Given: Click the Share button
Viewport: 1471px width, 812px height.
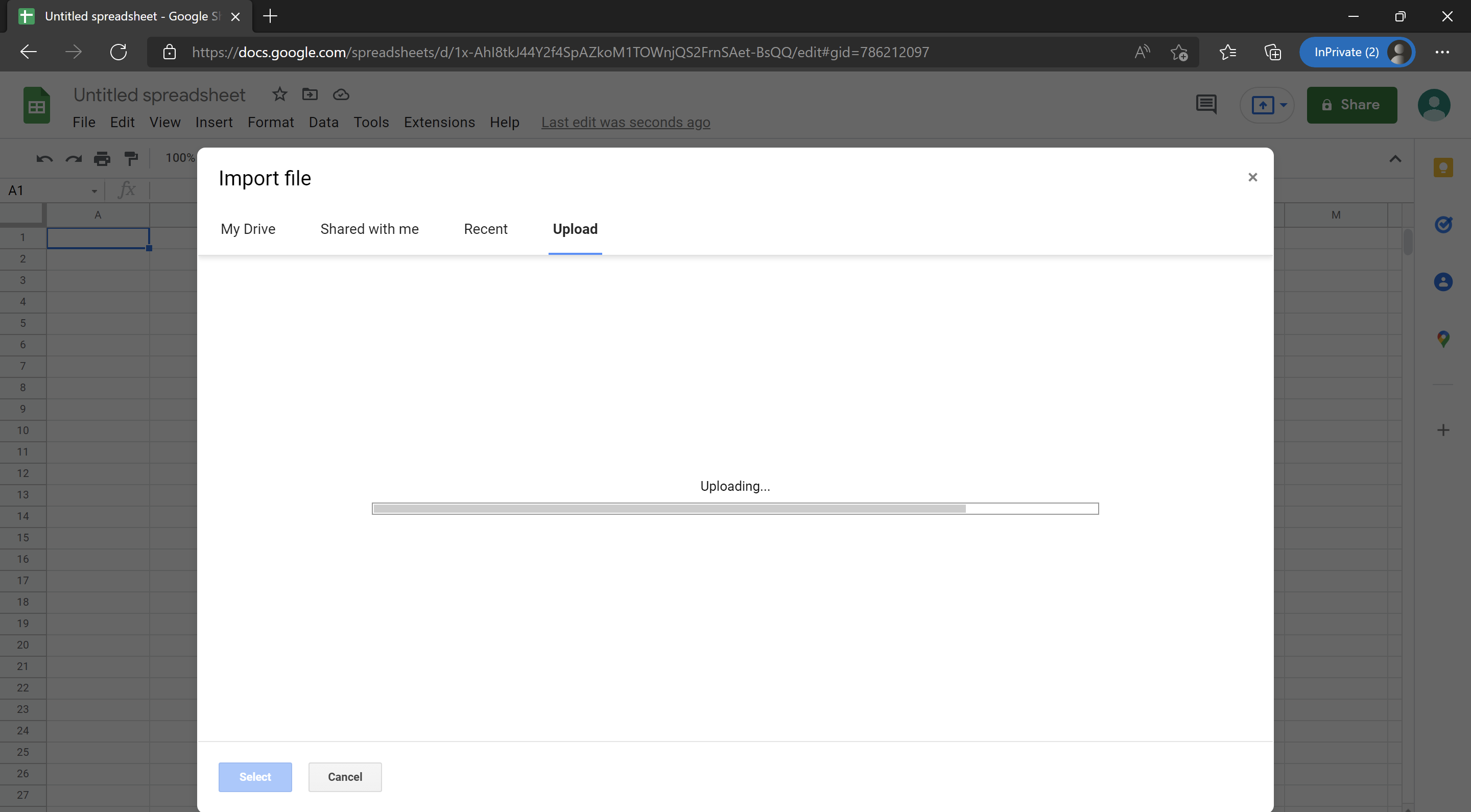Looking at the screenshot, I should click(x=1351, y=105).
